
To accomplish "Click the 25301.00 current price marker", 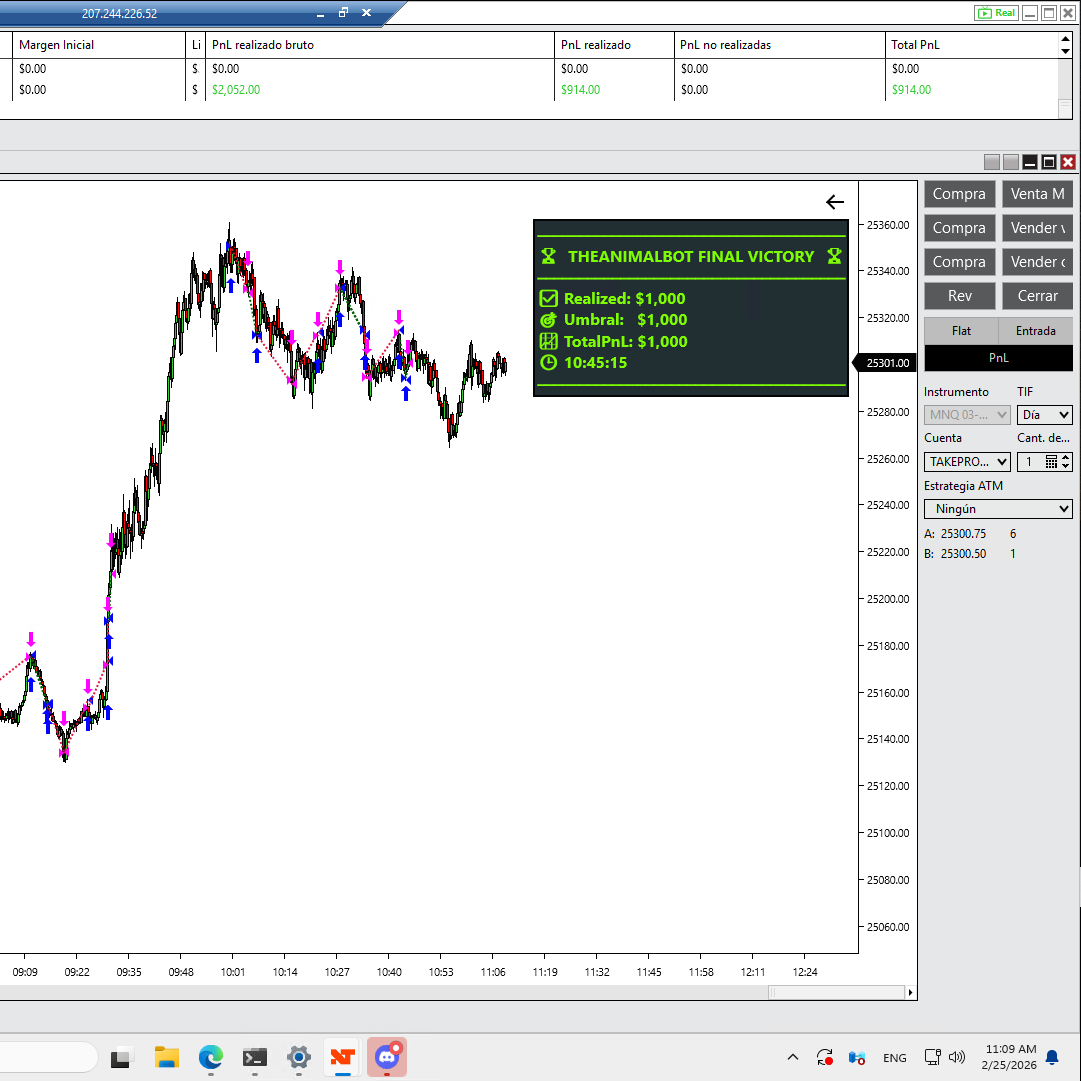I will click(885, 363).
